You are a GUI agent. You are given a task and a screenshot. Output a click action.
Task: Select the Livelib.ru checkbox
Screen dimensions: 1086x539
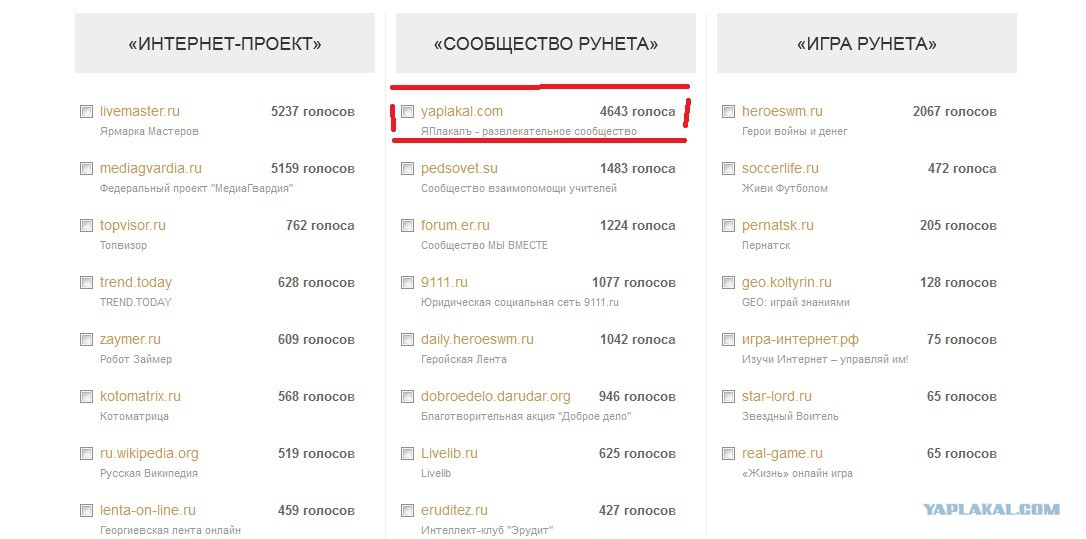click(407, 454)
